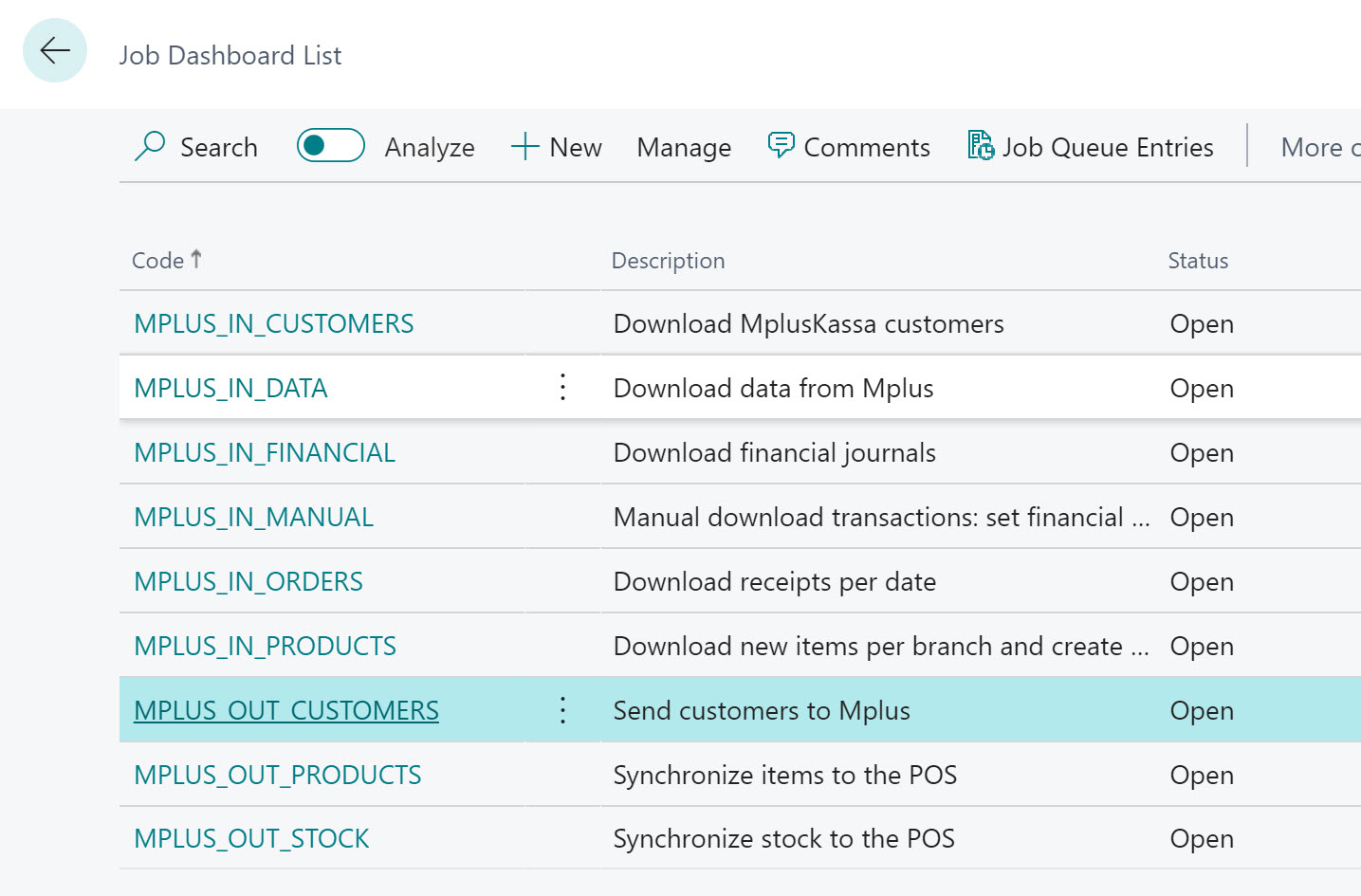Open MPLUS_OUT_CUSTOMERS link

point(286,710)
